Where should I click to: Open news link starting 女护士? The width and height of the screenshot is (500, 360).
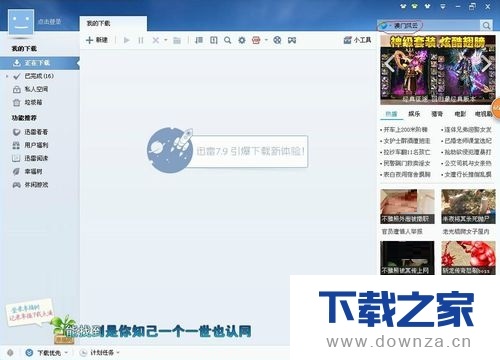(406, 141)
